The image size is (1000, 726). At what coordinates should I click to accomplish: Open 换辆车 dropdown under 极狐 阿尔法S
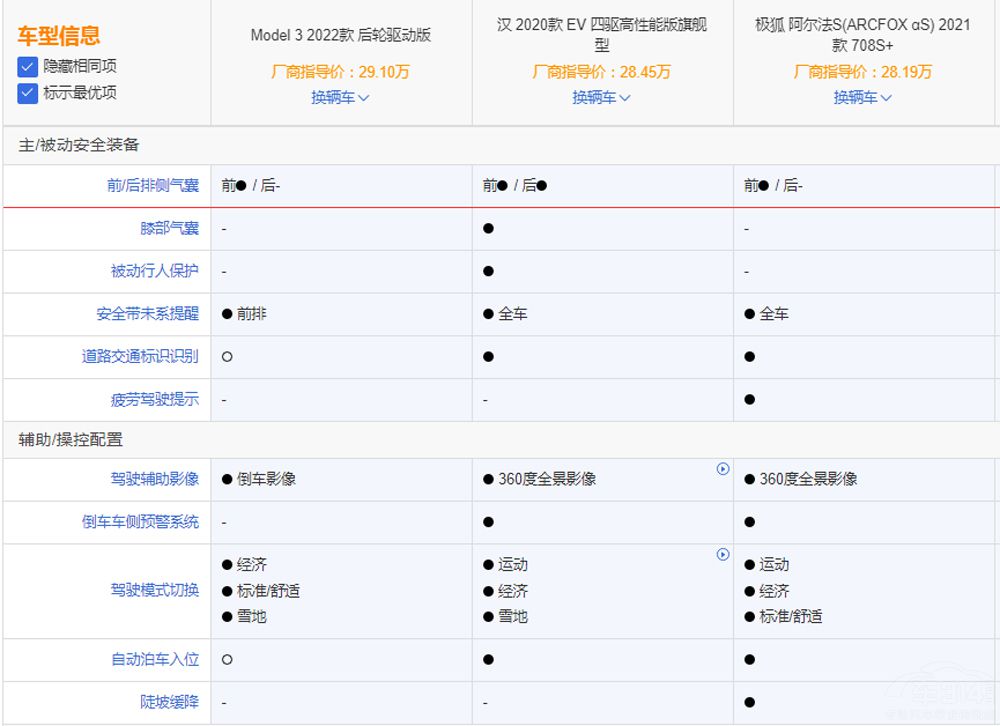[x=862, y=97]
